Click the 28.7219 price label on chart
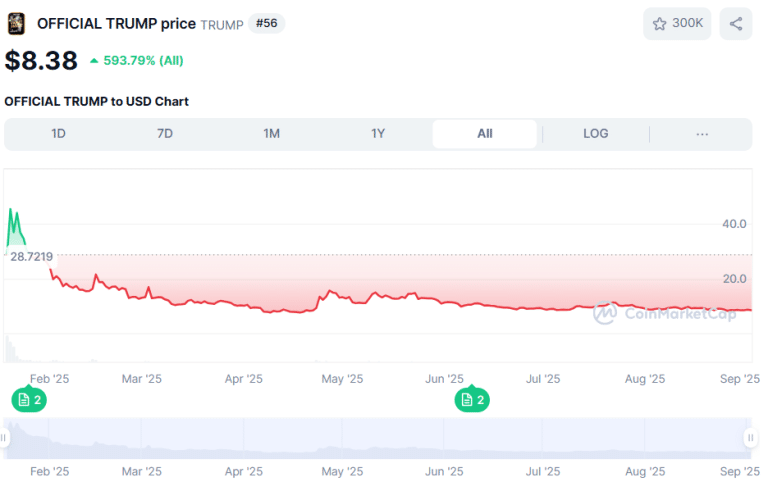 pos(30,257)
